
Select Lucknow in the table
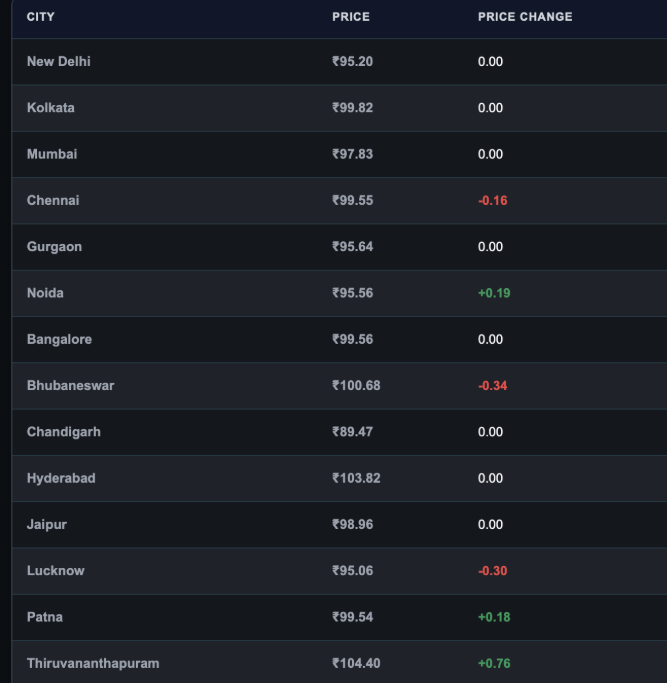(56, 571)
